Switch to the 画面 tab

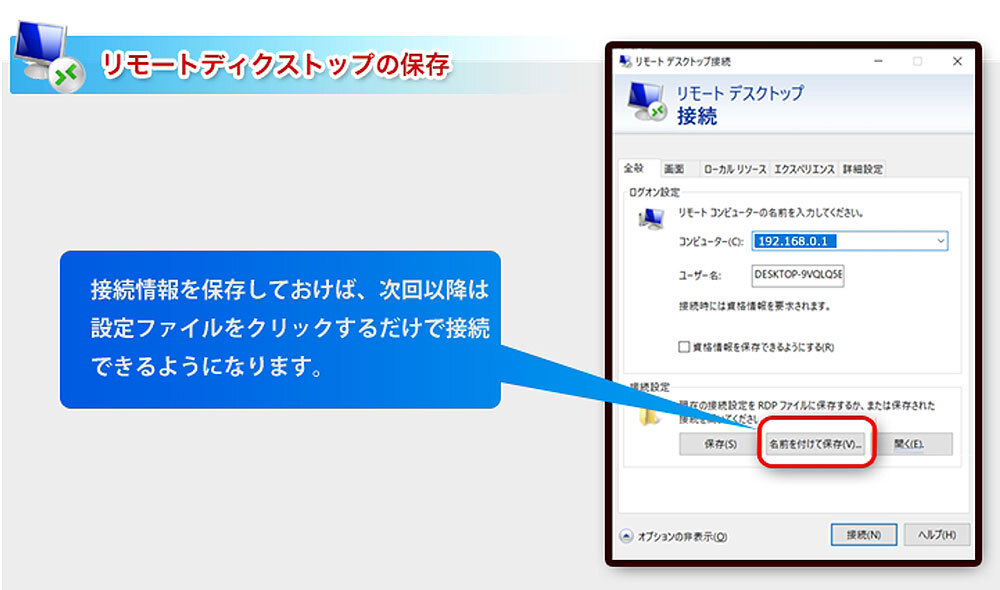674,169
